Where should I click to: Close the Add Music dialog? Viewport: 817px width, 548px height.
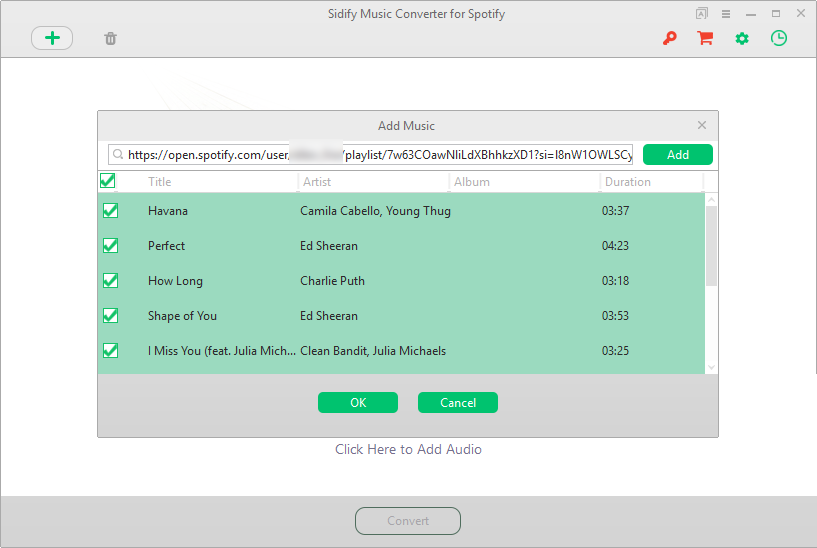click(x=702, y=125)
